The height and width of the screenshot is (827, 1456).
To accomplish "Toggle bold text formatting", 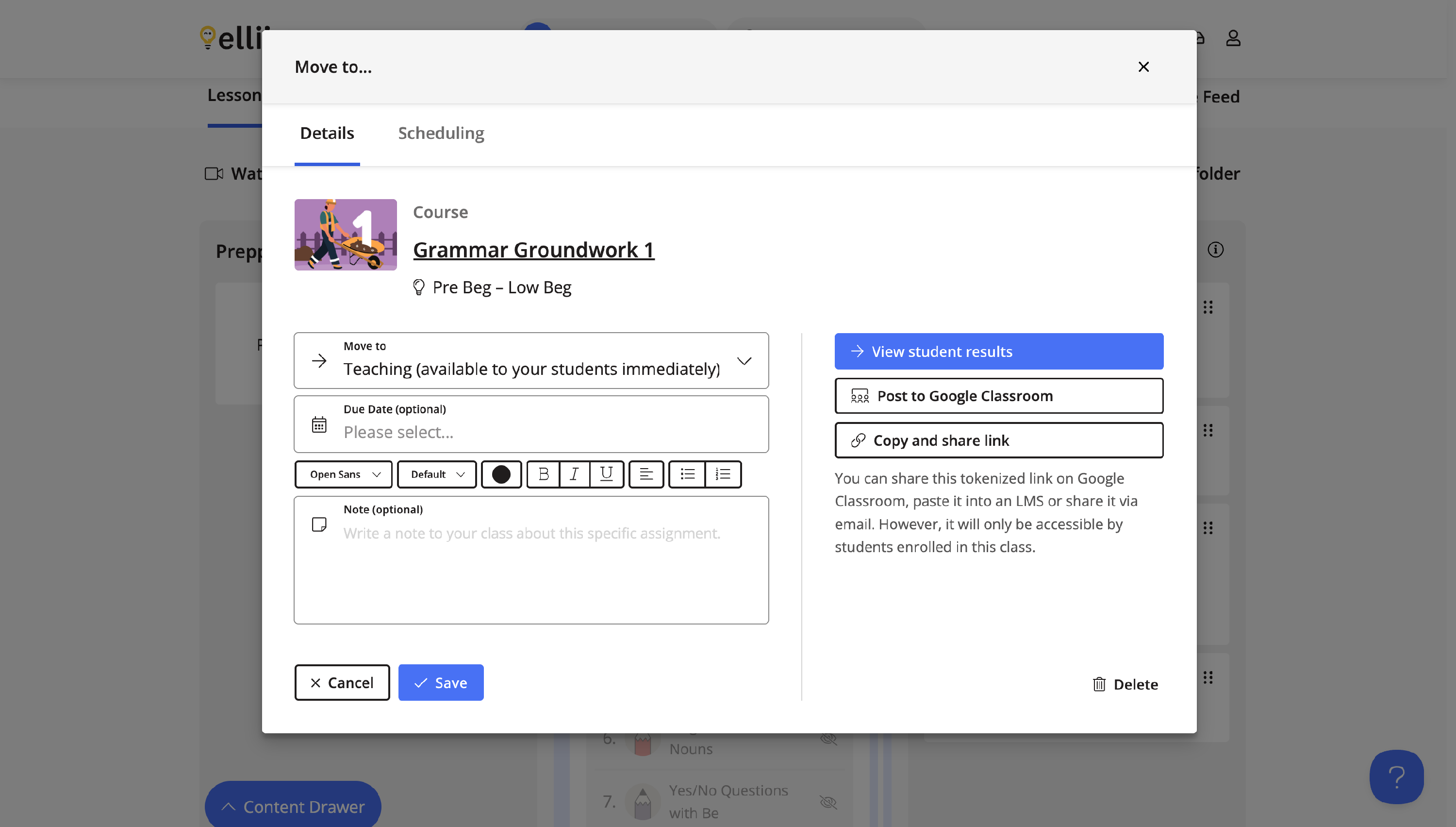I will 543,473.
